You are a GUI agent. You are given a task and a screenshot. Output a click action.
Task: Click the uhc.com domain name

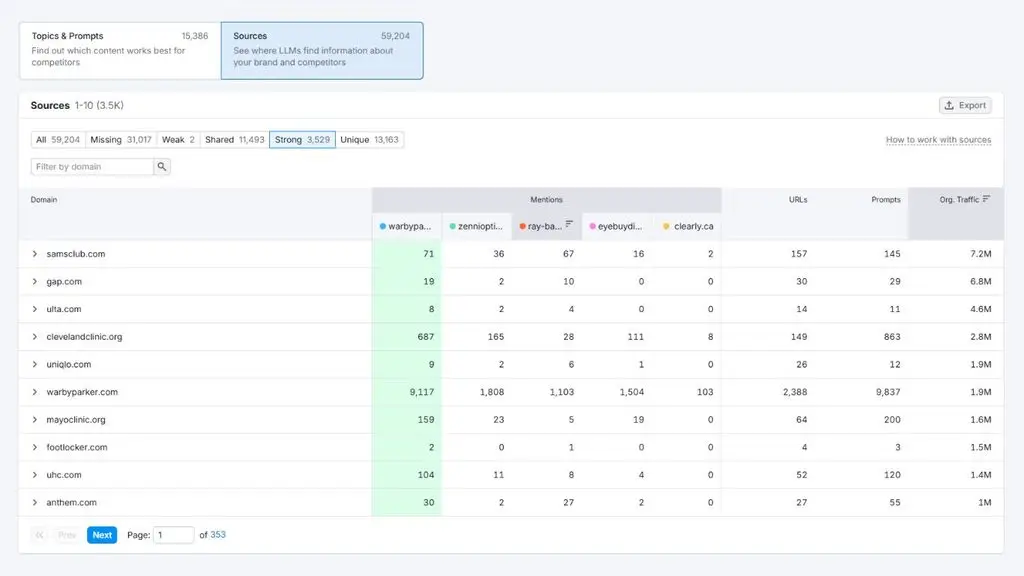pyautogui.click(x=64, y=475)
